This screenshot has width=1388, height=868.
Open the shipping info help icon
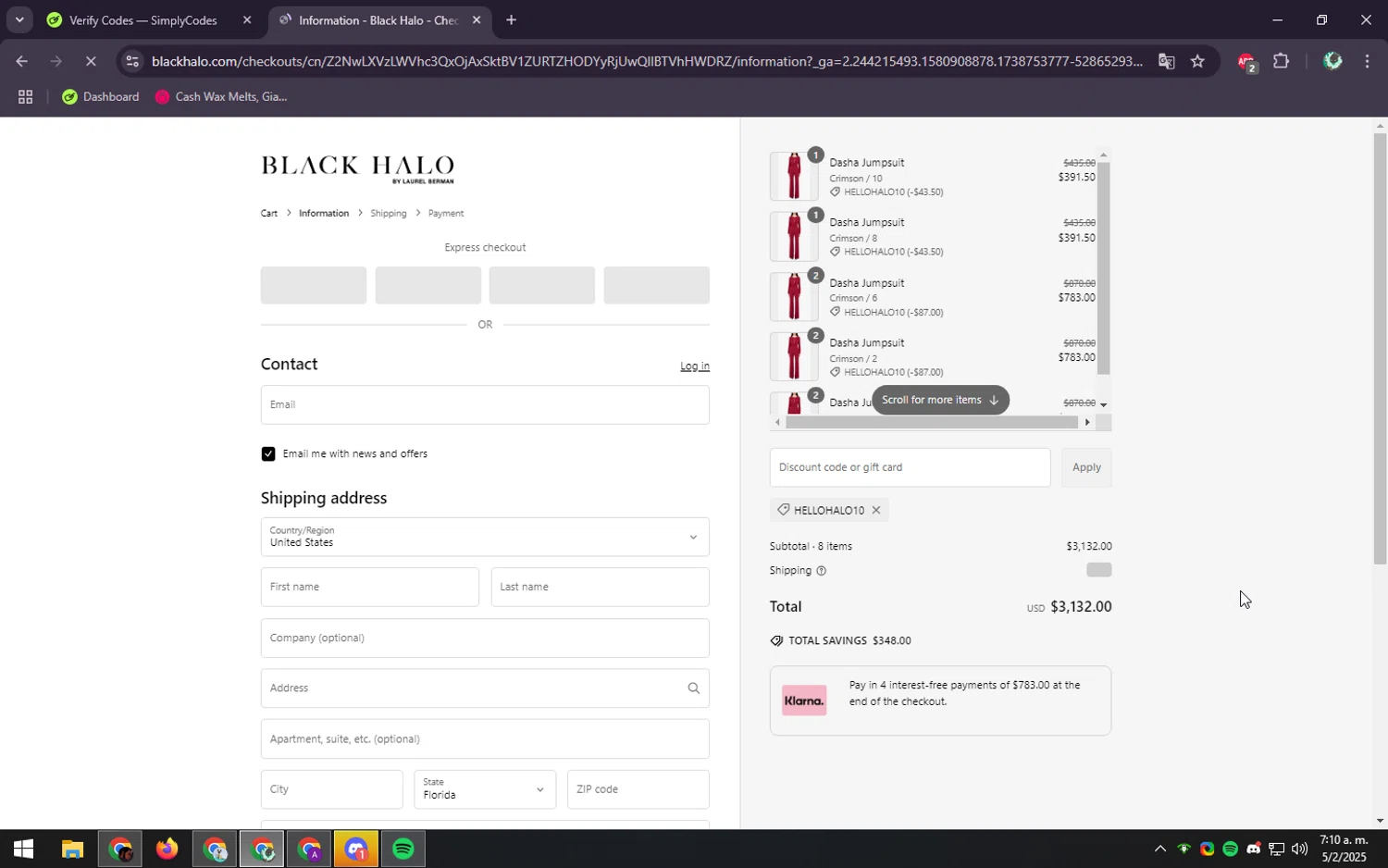click(x=821, y=571)
